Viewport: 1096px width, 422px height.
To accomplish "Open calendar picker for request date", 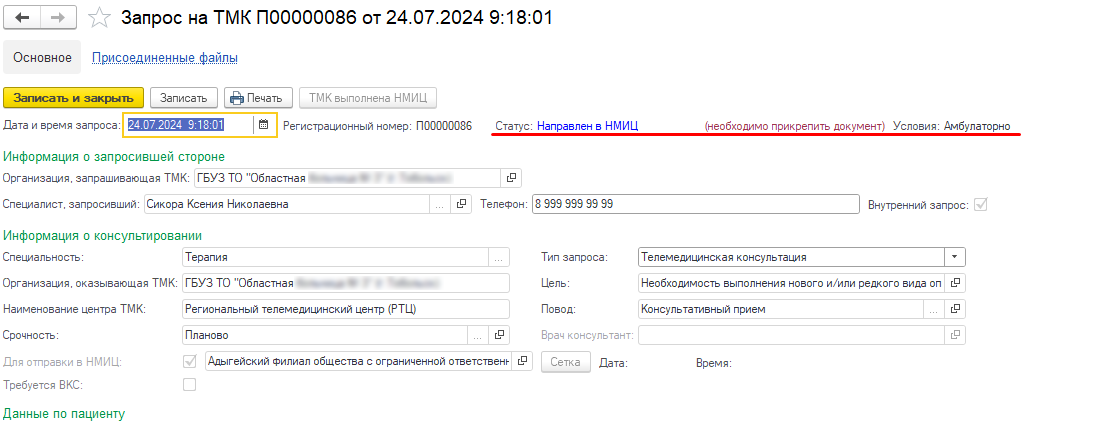I will 263,125.
